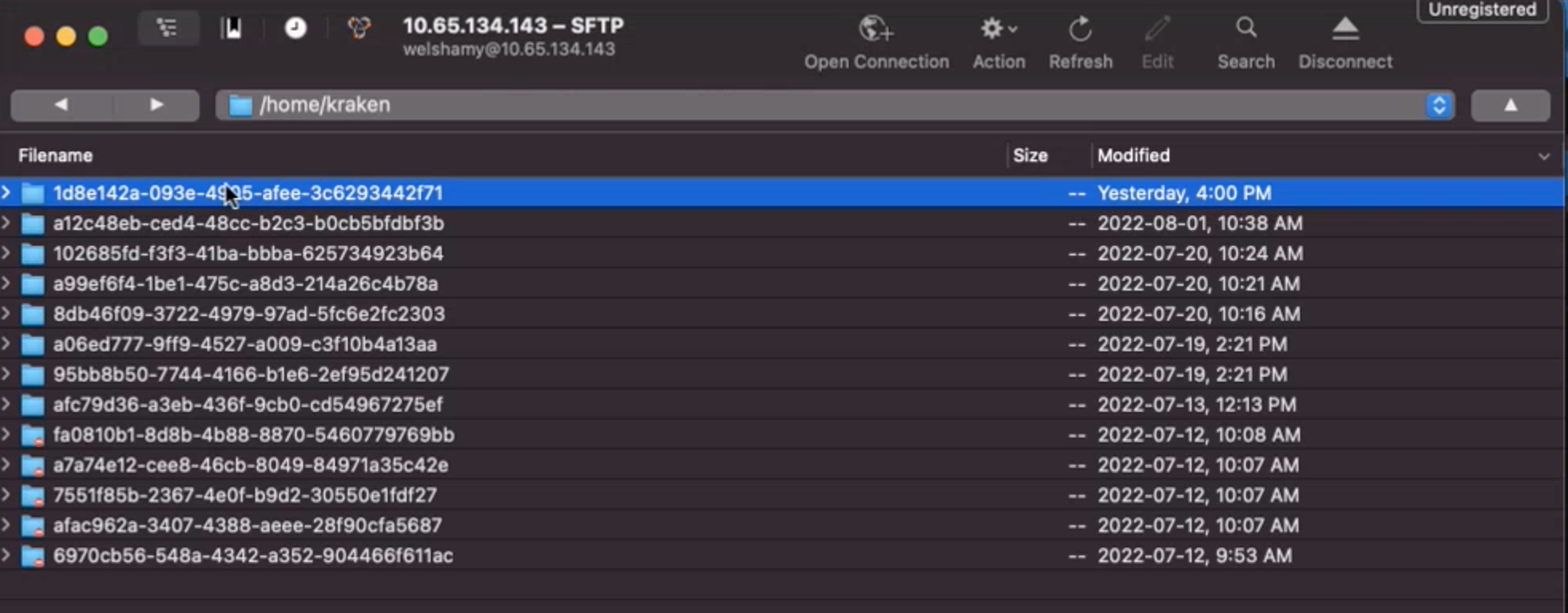1568x613 pixels.
Task: Open the /home/kraken path dropdown
Action: pyautogui.click(x=1439, y=105)
